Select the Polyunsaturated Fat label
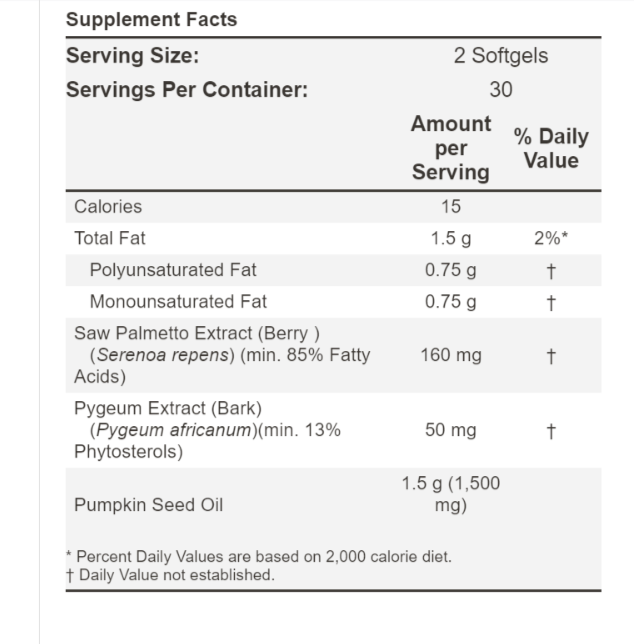This screenshot has width=634, height=644. 173,270
